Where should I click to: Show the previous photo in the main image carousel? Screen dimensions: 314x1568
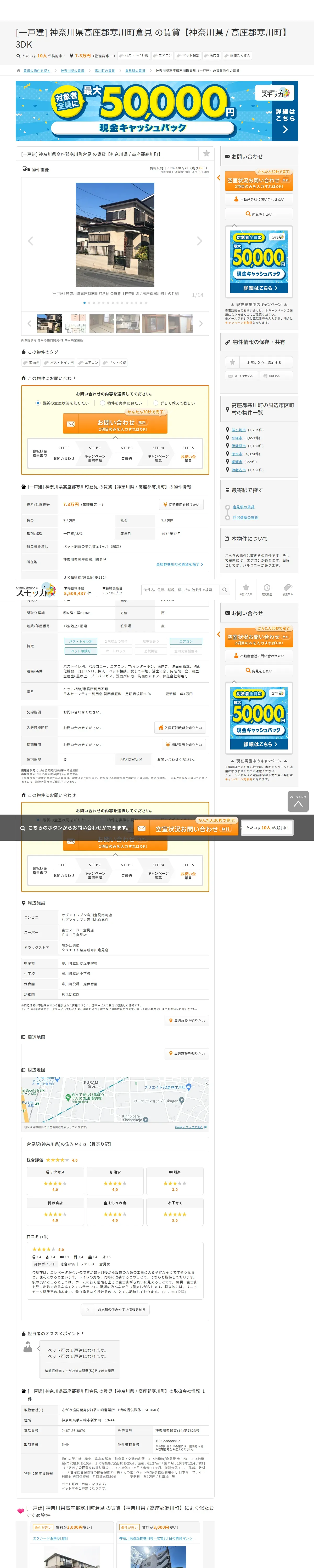pyautogui.click(x=31, y=241)
